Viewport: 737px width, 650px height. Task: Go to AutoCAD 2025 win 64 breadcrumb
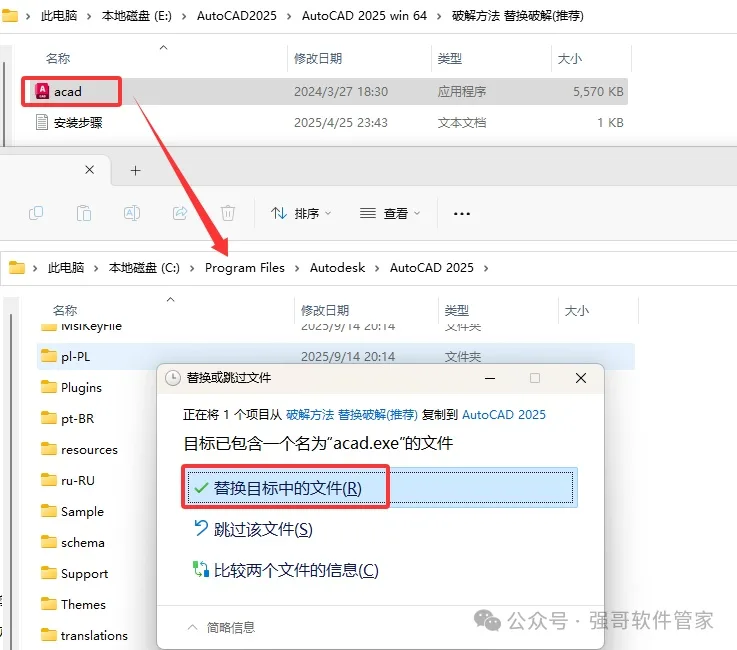364,16
